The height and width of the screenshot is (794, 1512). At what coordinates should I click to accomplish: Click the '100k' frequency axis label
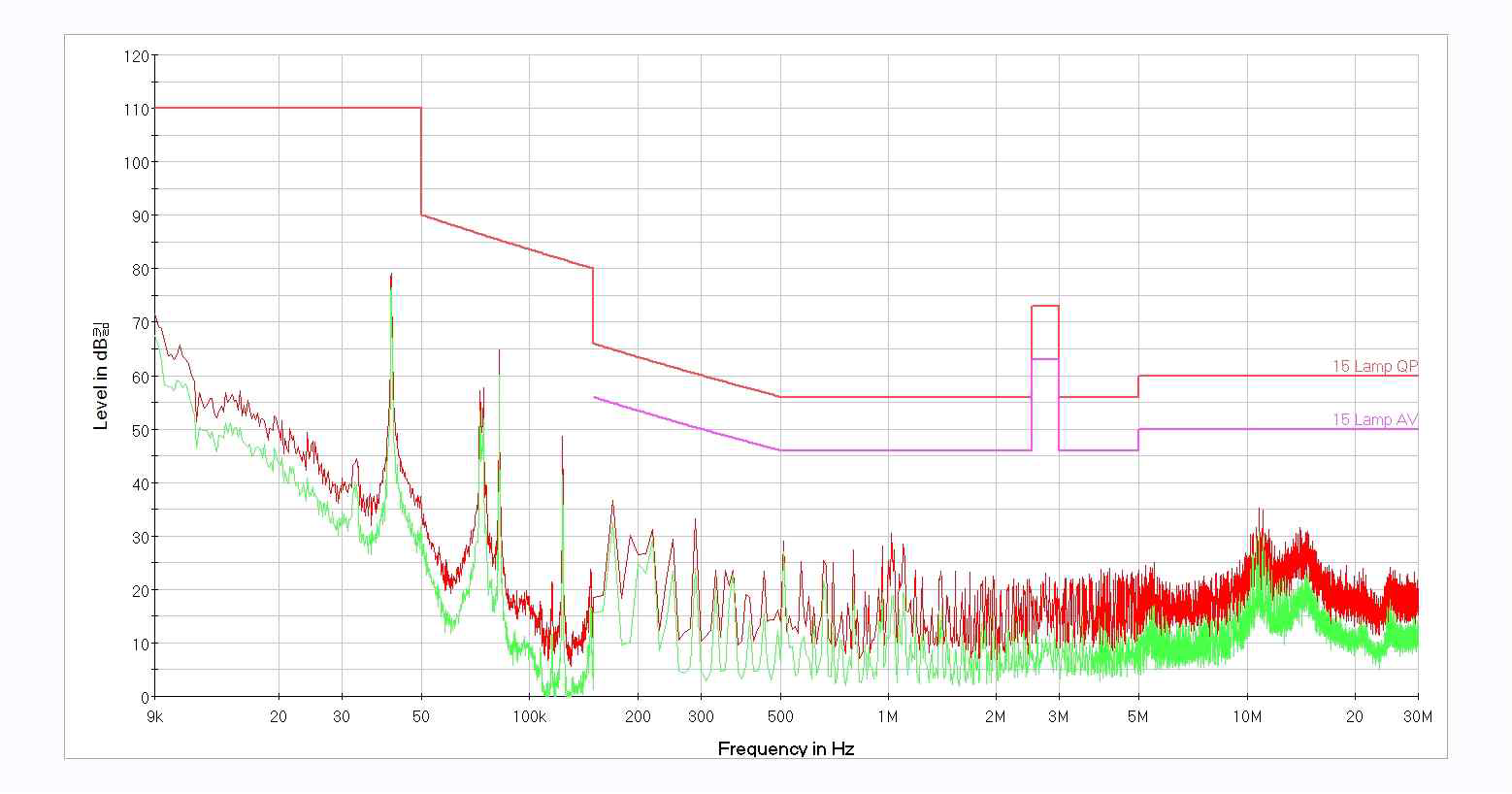[x=529, y=717]
